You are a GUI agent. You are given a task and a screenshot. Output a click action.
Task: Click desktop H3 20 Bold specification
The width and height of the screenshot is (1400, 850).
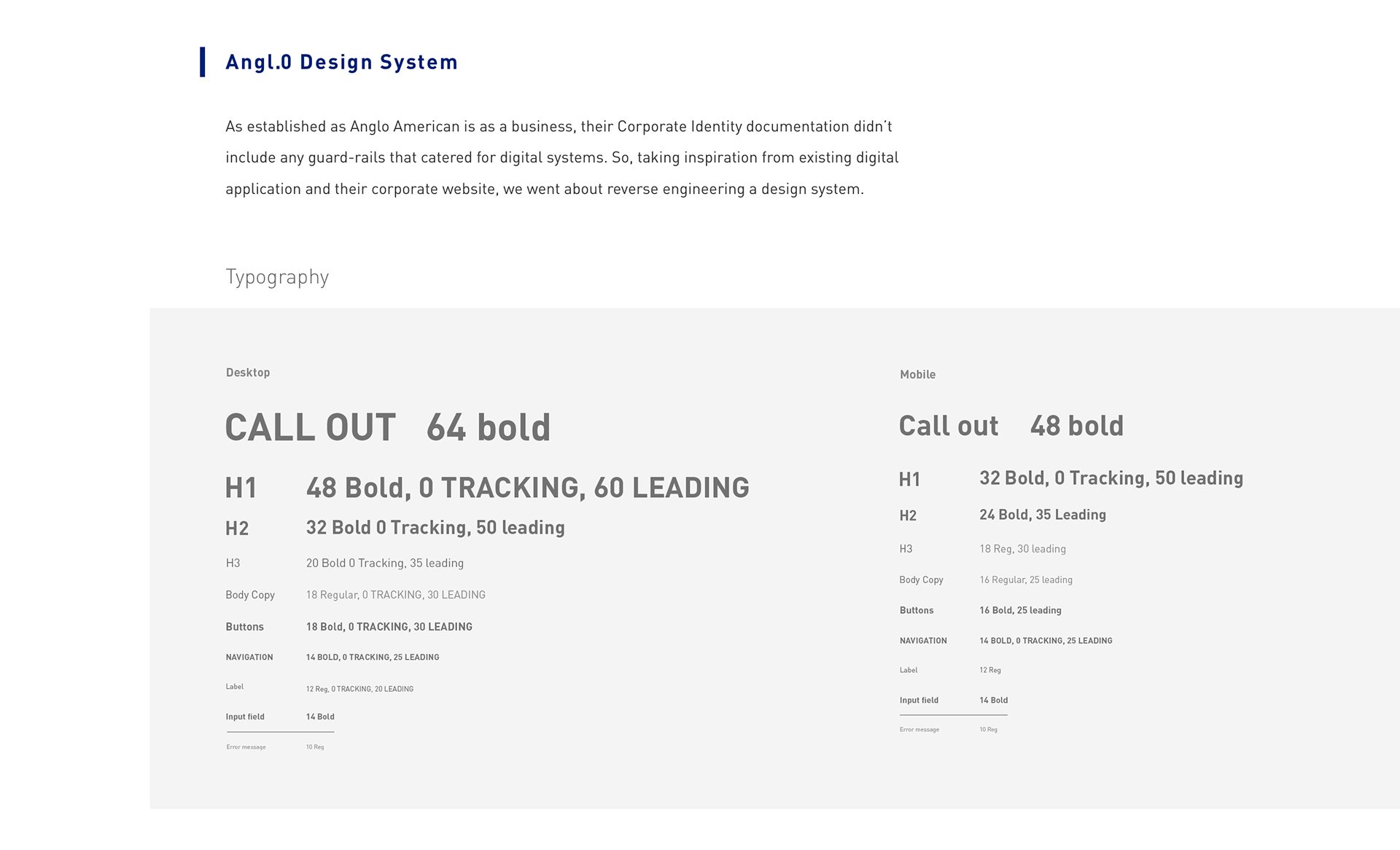[x=385, y=563]
